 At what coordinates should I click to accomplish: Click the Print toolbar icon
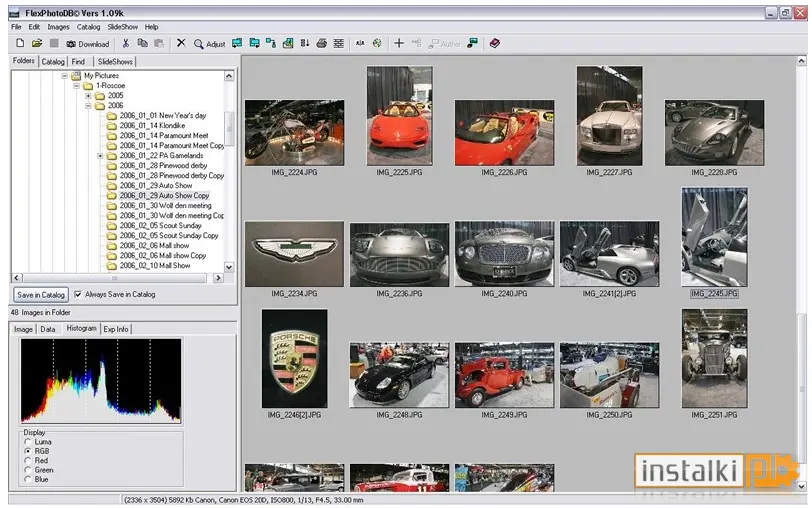[322, 43]
